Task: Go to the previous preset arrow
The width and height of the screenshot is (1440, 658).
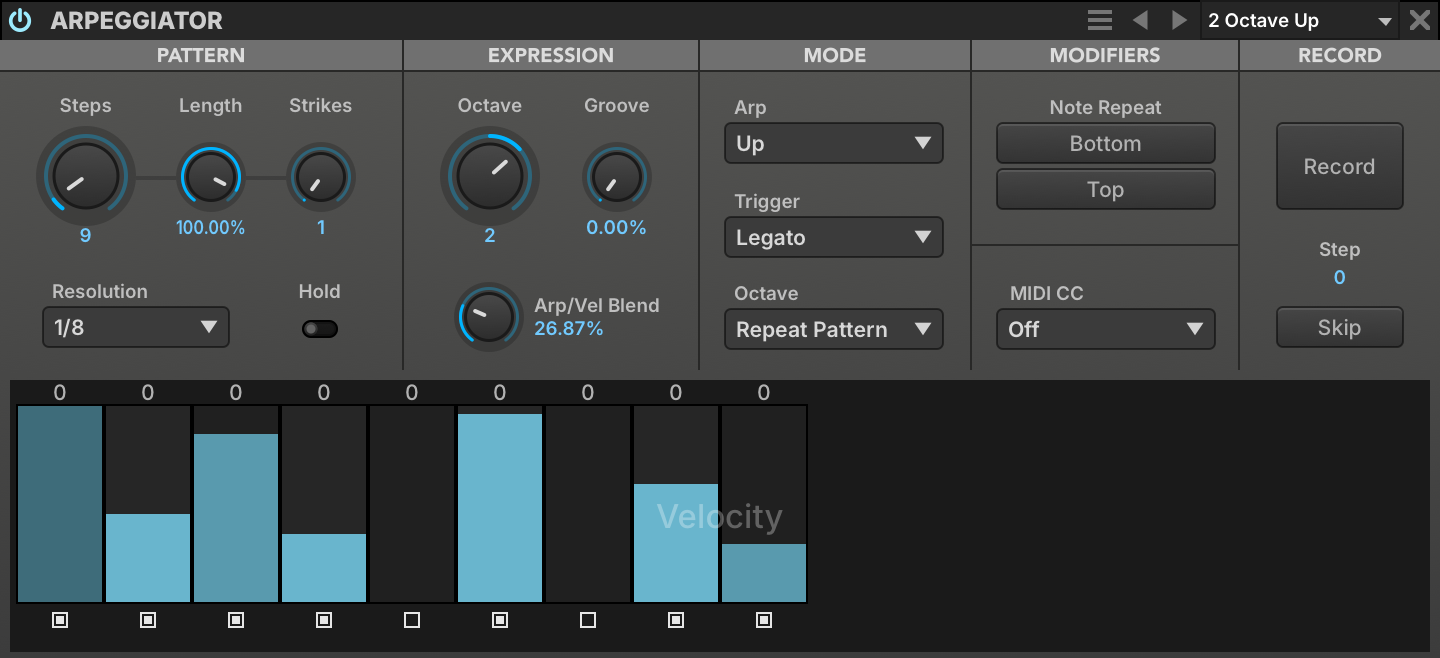Action: click(1140, 20)
